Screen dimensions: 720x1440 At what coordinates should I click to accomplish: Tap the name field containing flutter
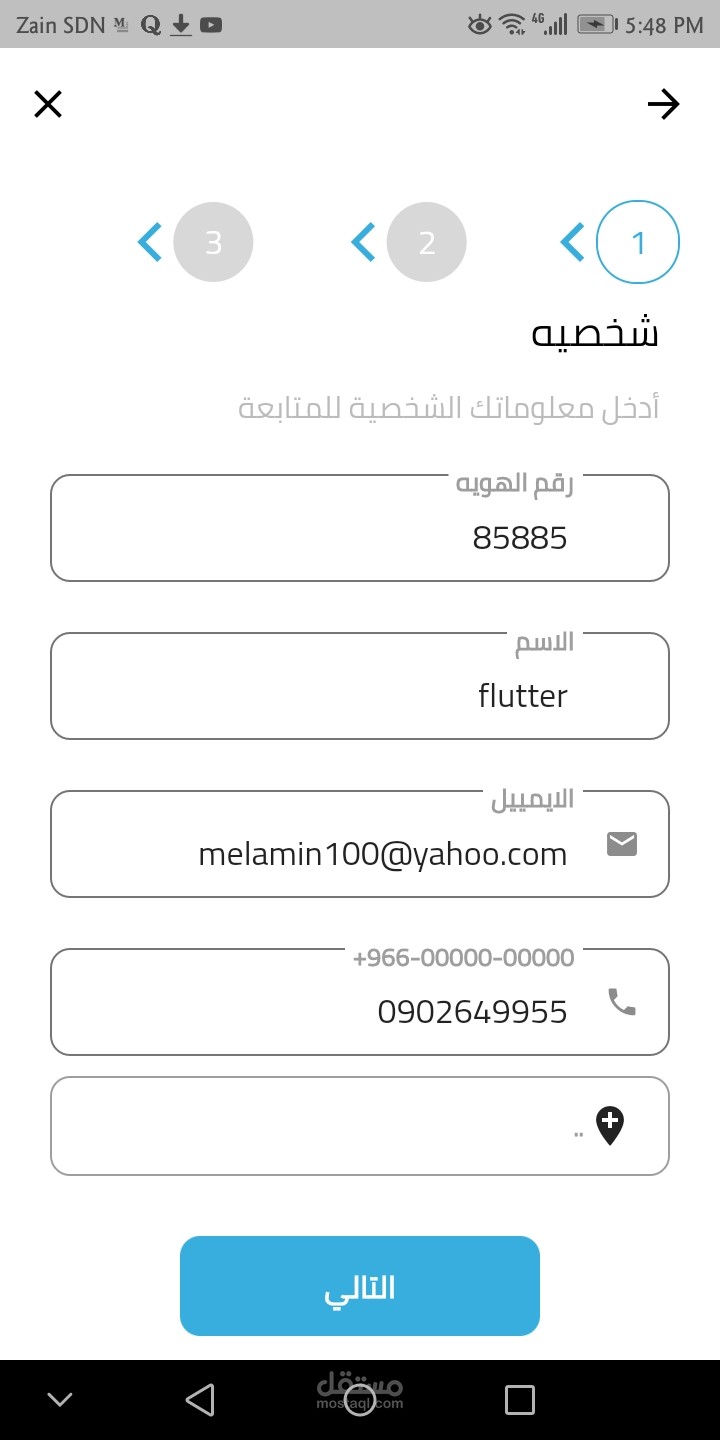(360, 695)
